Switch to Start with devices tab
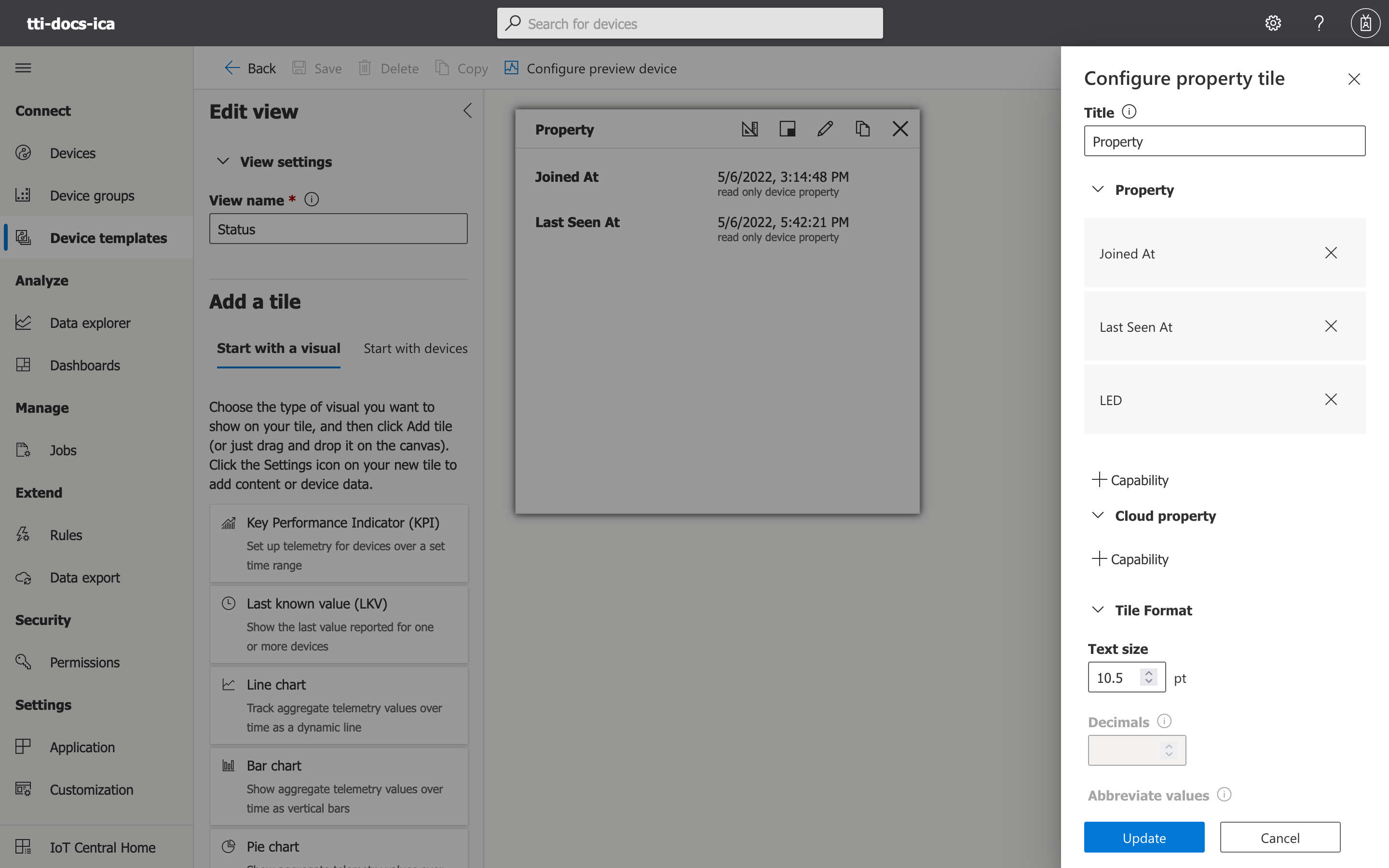 pyautogui.click(x=415, y=349)
